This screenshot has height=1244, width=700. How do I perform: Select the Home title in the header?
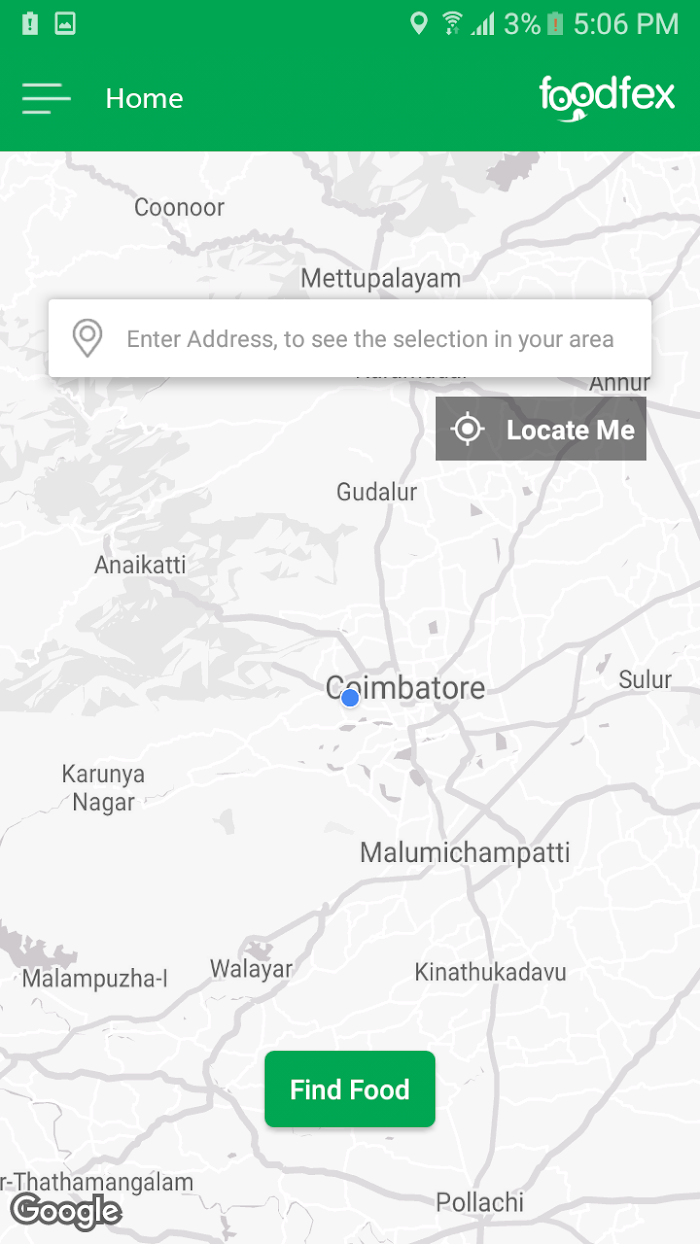coord(145,98)
